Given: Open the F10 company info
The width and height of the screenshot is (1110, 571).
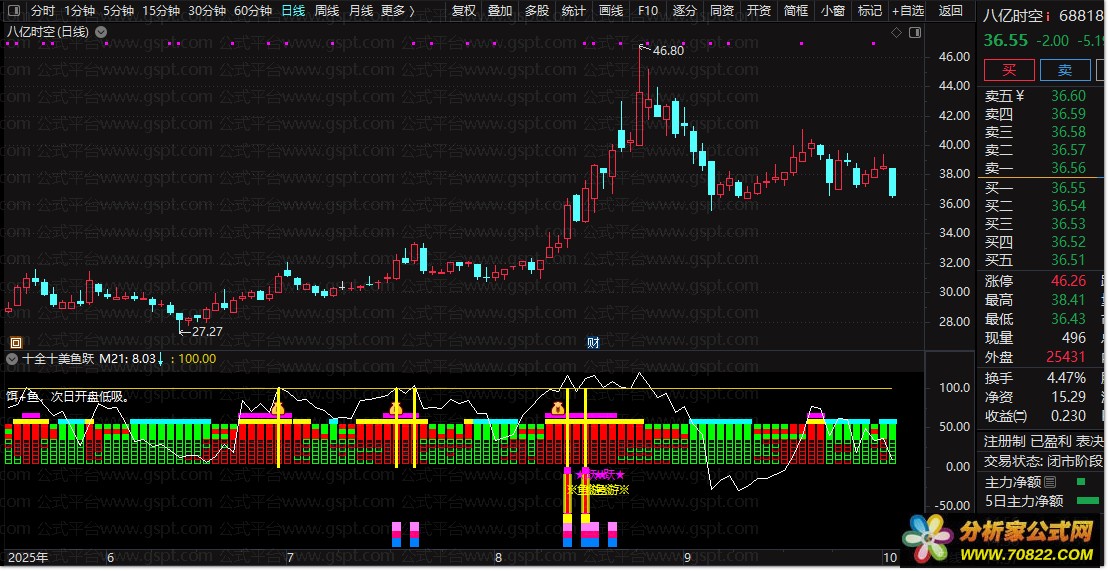Looking at the screenshot, I should tap(647, 11).
